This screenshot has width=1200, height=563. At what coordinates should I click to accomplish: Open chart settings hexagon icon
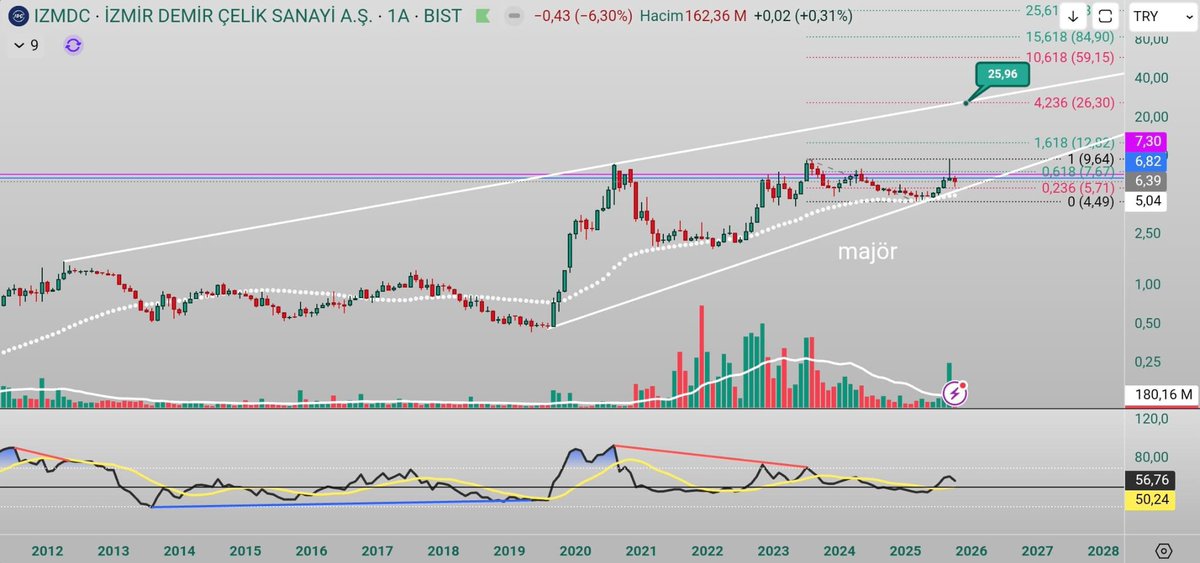pyautogui.click(x=1163, y=551)
